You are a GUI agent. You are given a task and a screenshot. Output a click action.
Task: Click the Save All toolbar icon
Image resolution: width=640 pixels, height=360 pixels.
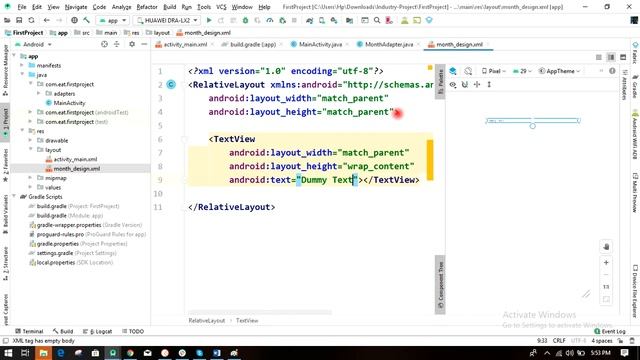click(x=19, y=20)
